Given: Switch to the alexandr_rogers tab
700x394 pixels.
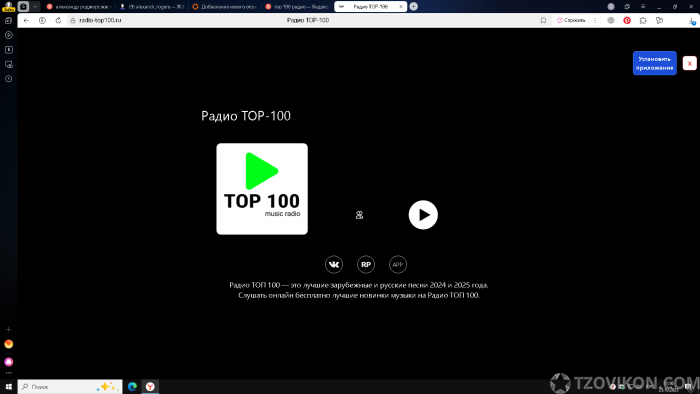Looking at the screenshot, I should coord(152,7).
